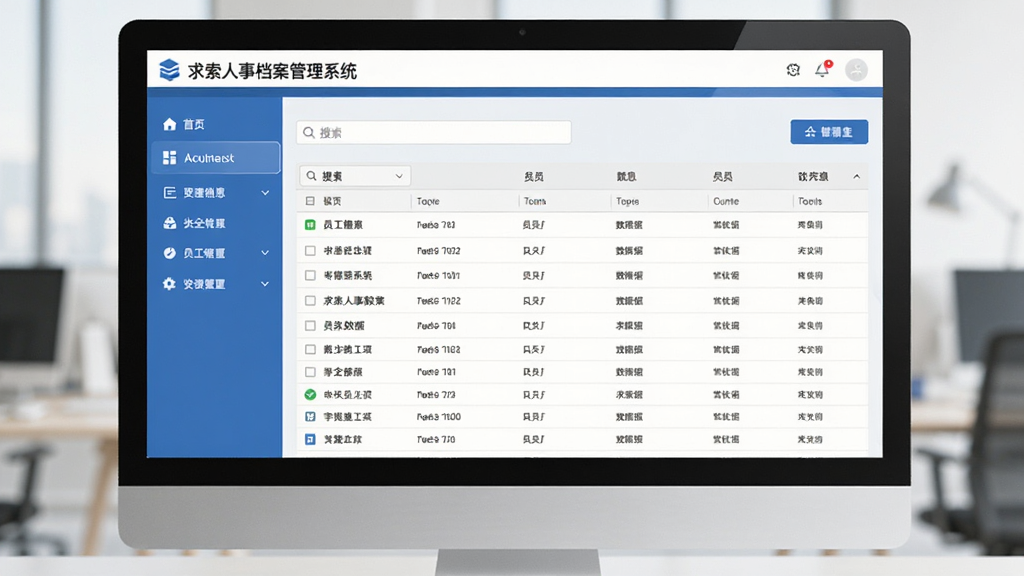Click the code cell ending in 7032

[x=439, y=251]
